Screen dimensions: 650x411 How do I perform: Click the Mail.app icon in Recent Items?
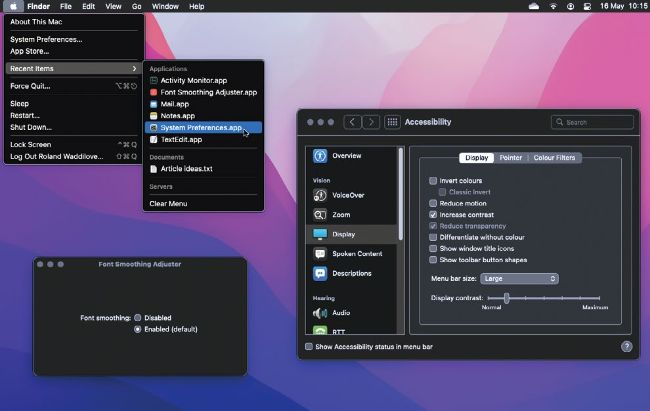[x=153, y=104]
